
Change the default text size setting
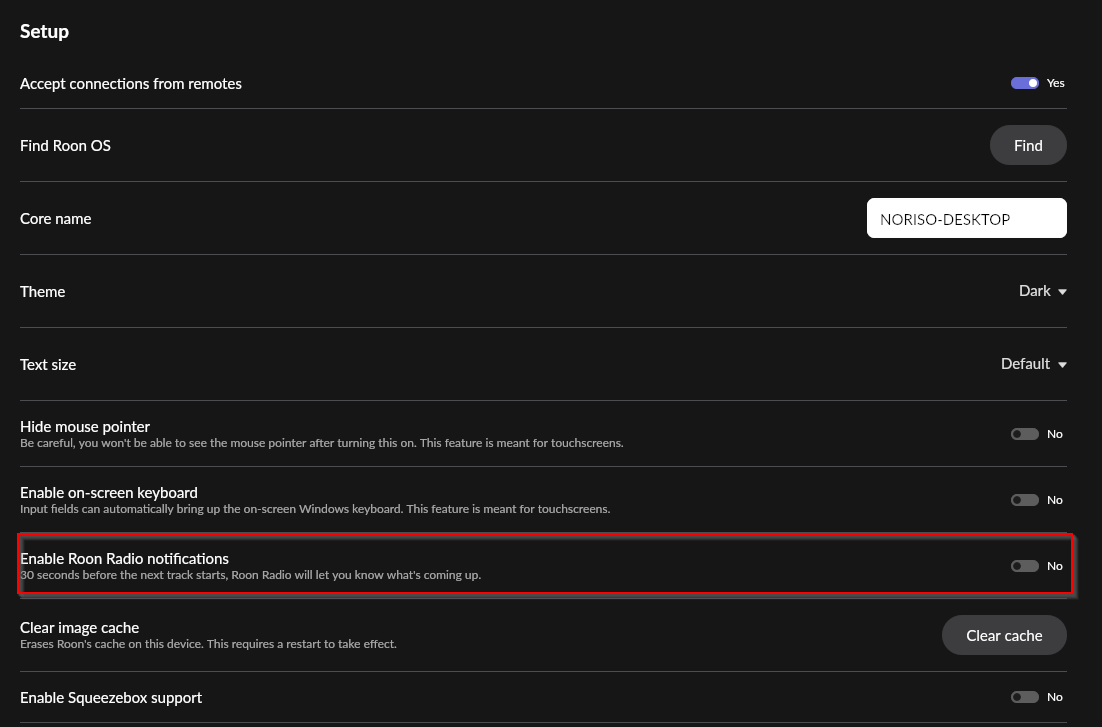pyautogui.click(x=1032, y=364)
